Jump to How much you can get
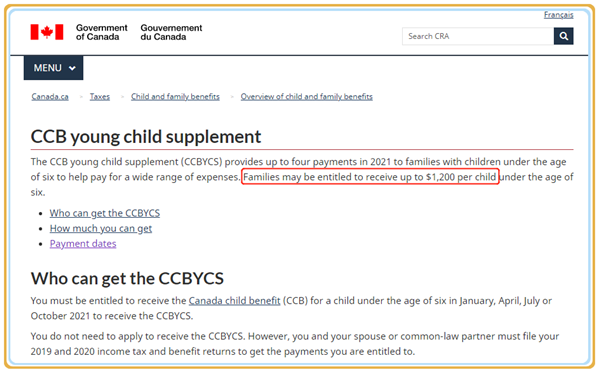 point(101,228)
